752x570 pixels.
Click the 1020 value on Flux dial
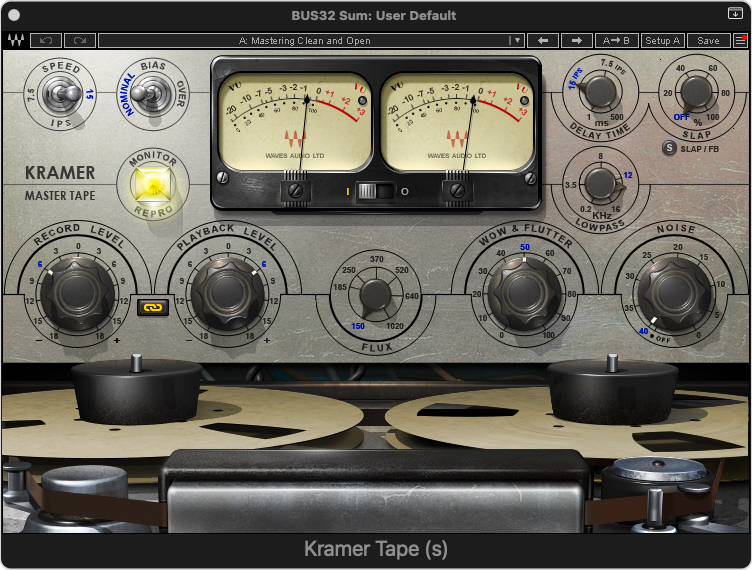click(394, 326)
